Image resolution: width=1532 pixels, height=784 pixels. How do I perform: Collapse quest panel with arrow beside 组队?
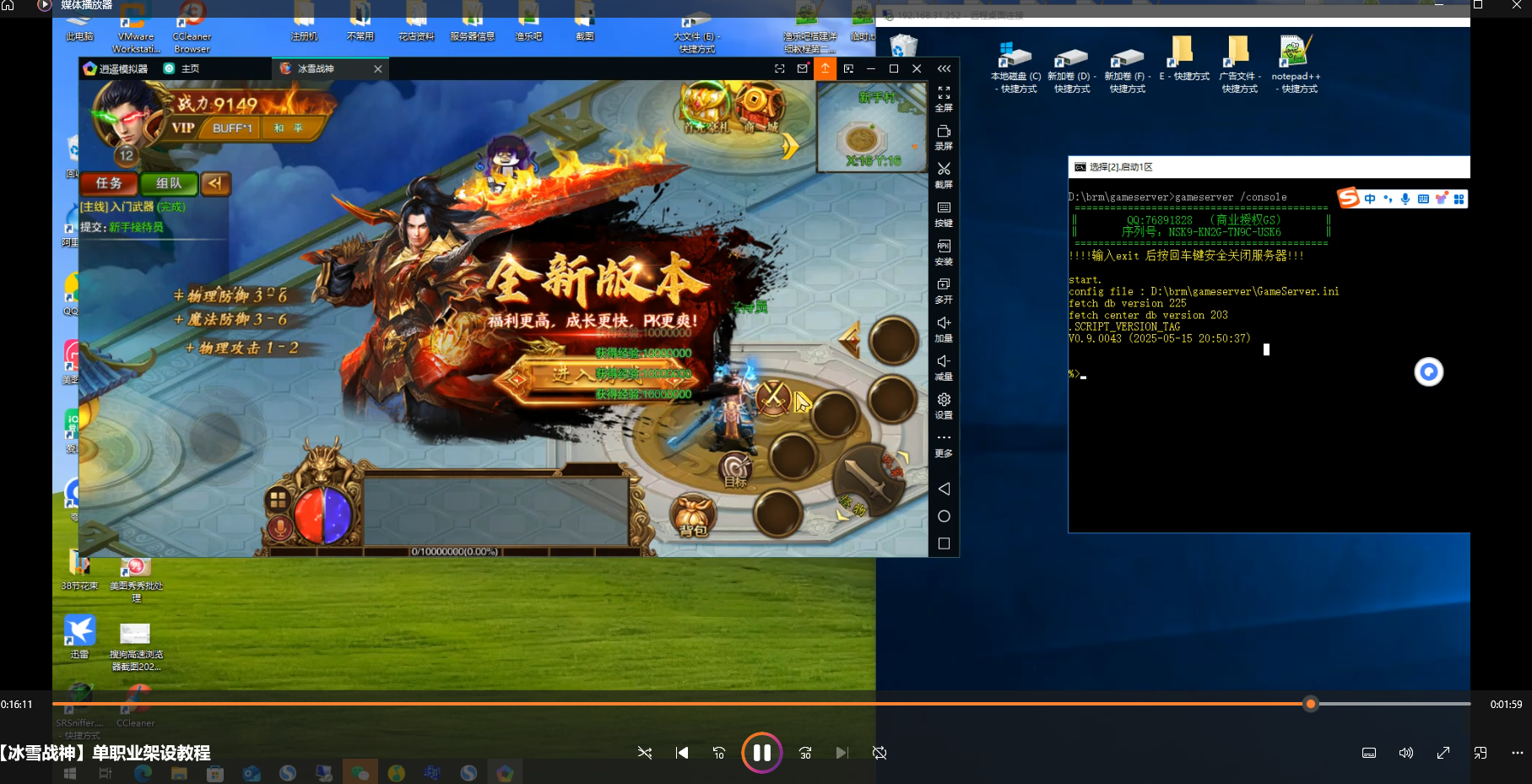216,183
